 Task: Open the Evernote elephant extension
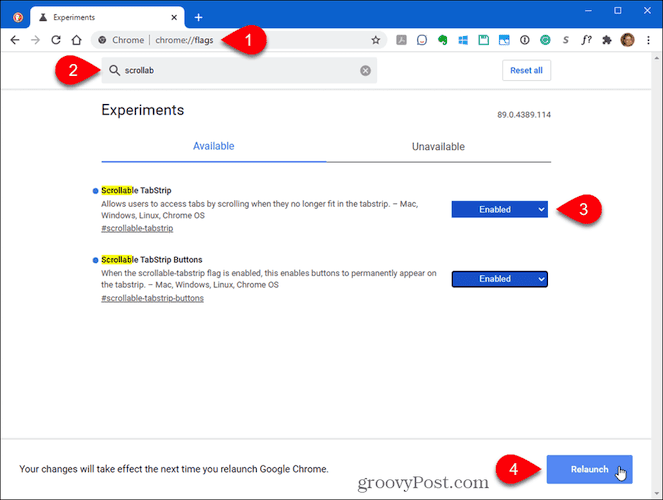[x=442, y=40]
